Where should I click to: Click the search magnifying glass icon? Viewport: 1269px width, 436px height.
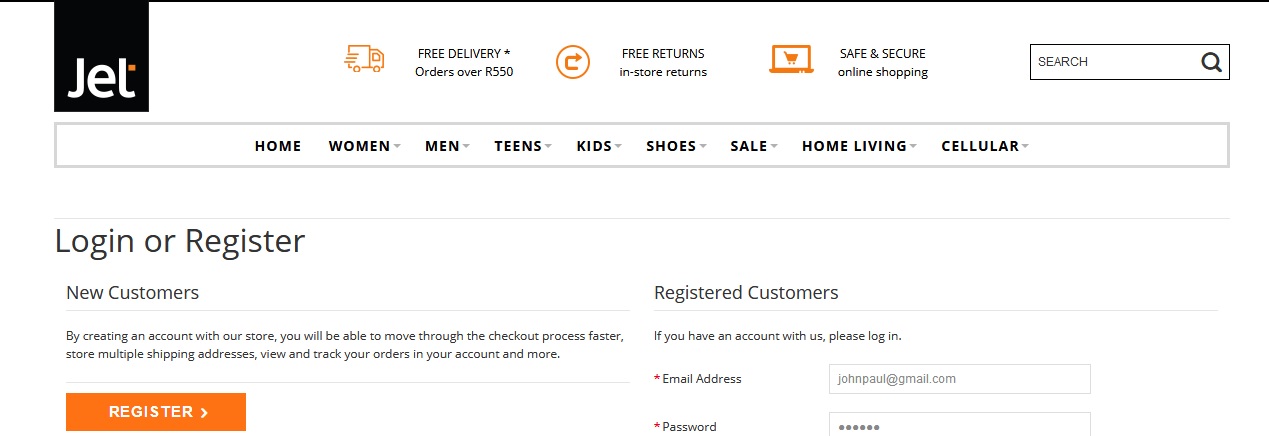tap(1211, 62)
